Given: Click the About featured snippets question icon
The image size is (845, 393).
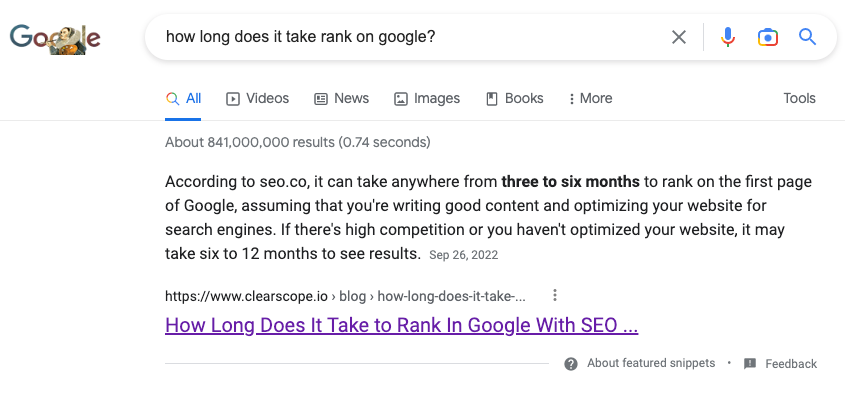Looking at the screenshot, I should point(571,364).
